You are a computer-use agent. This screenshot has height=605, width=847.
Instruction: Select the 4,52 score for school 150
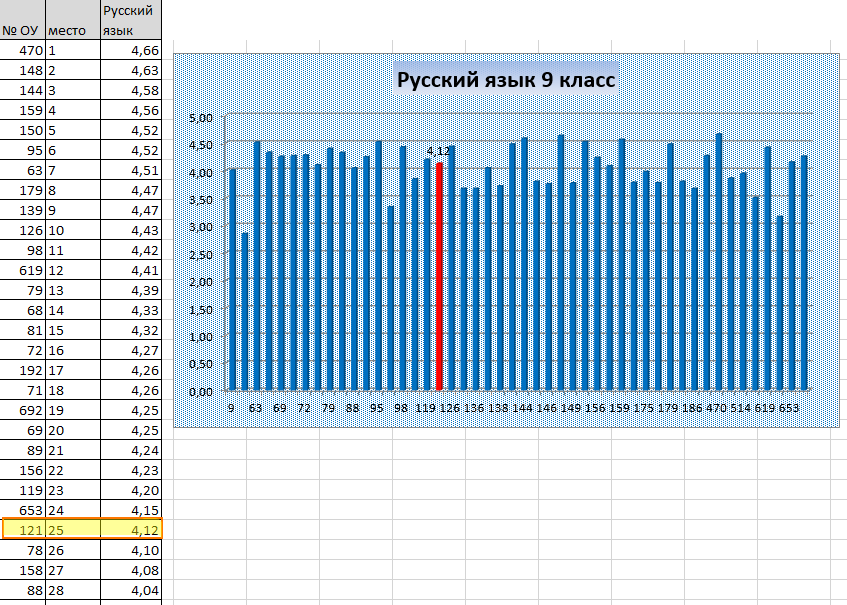(131, 130)
